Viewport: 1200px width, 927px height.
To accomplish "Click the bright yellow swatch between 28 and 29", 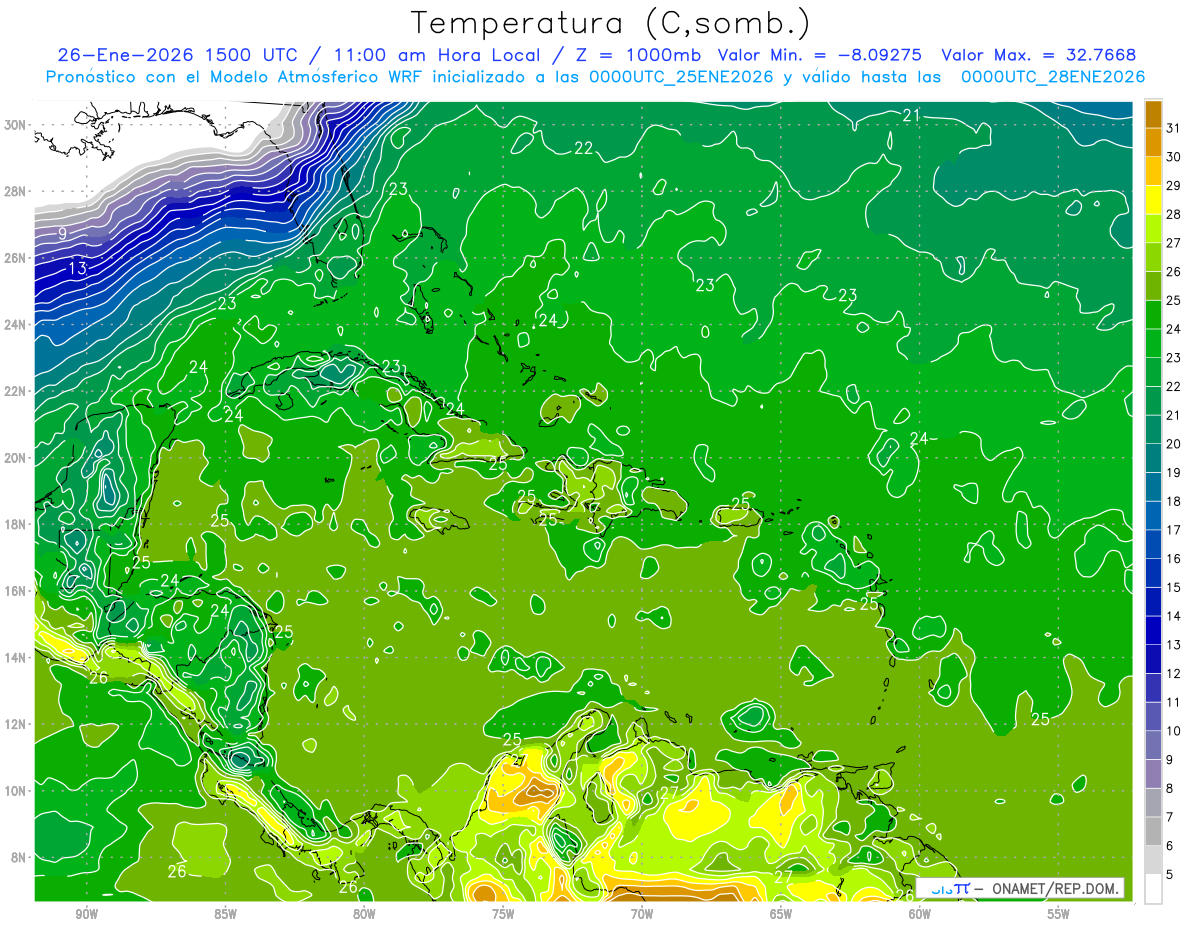I will (1153, 201).
